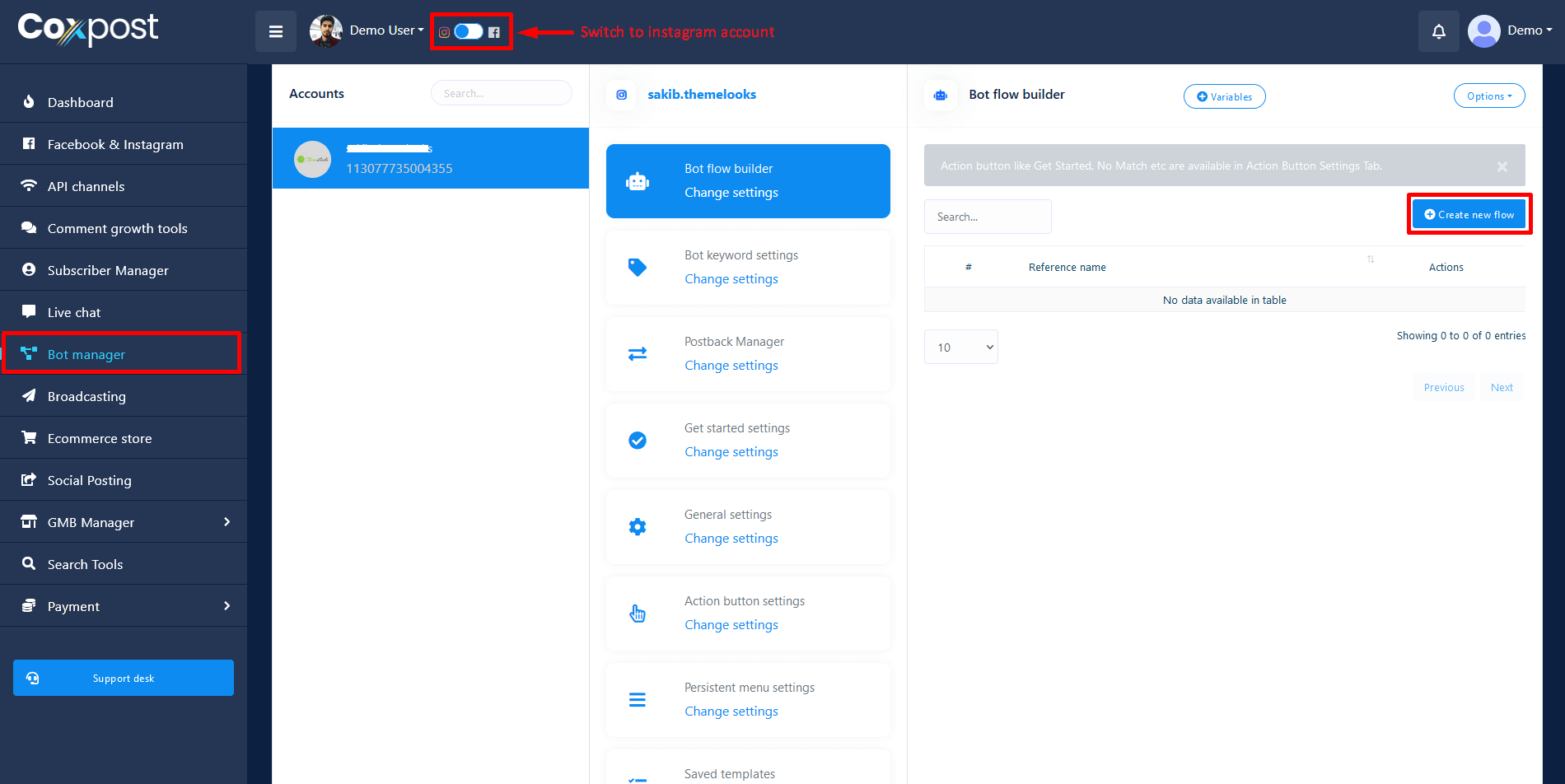Open the Demo User dropdown
Viewport: 1565px width, 784px height.
tap(386, 30)
